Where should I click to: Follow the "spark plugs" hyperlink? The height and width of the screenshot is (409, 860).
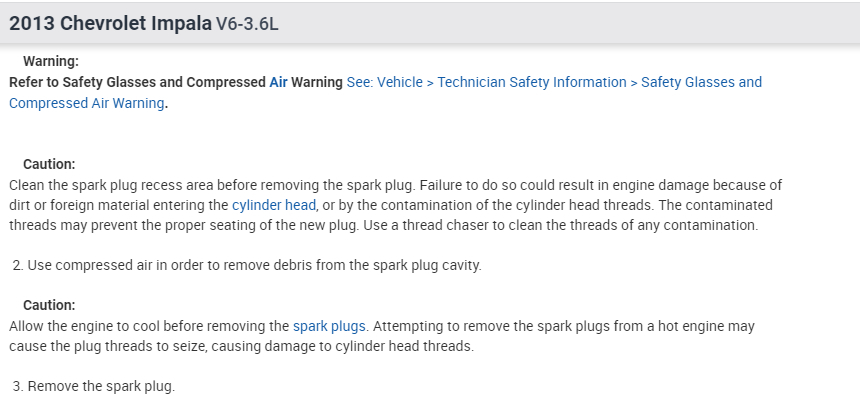click(330, 326)
